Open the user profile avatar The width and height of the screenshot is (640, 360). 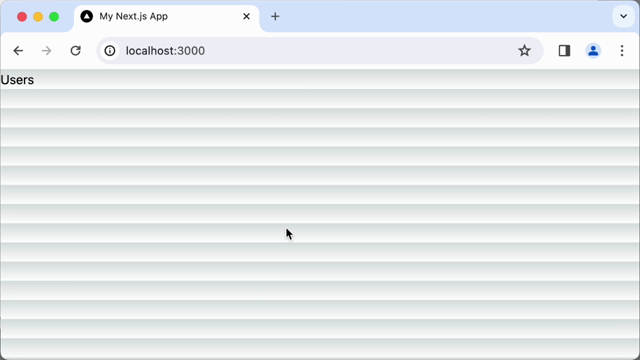click(x=593, y=51)
